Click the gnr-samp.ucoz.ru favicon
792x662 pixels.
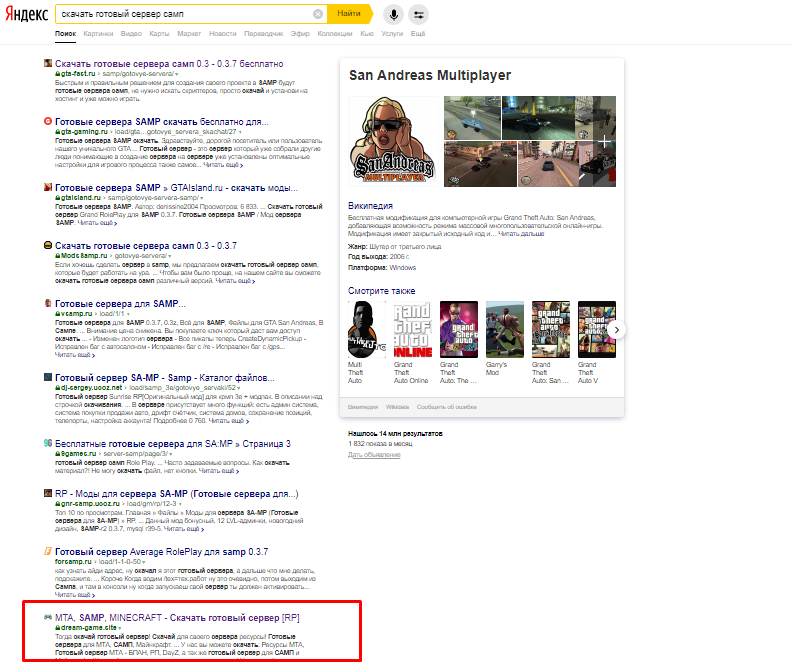click(x=48, y=493)
